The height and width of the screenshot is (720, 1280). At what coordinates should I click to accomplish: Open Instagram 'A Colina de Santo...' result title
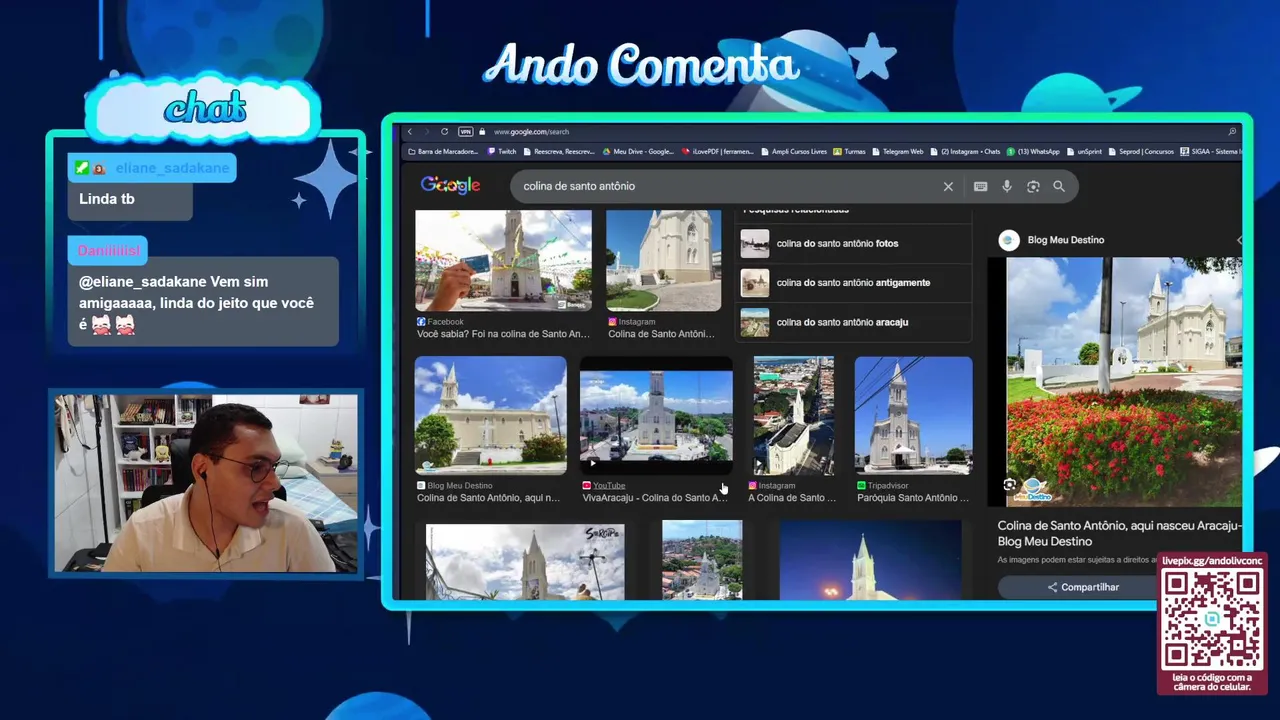[x=792, y=498]
